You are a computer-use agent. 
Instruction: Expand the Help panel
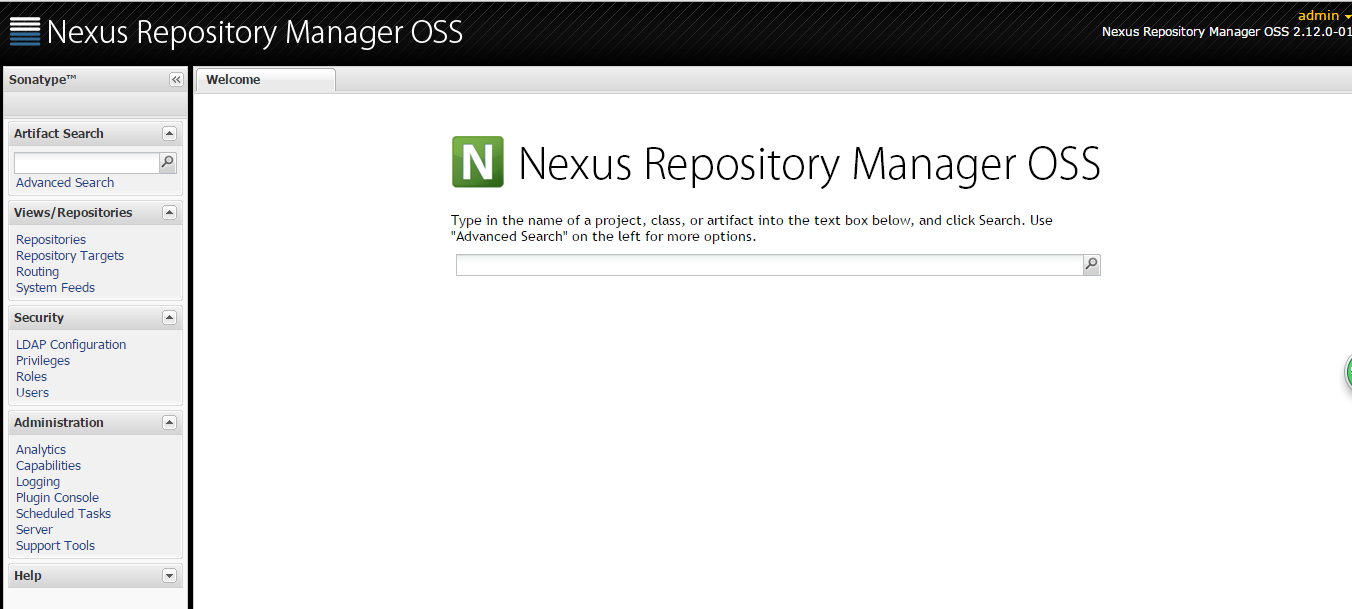click(x=169, y=575)
